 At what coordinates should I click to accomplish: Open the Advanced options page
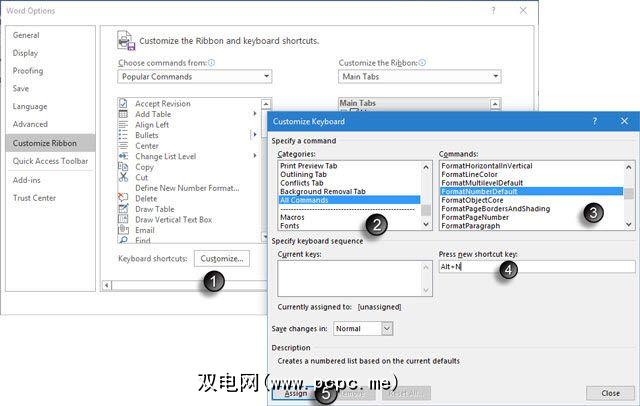[30, 124]
